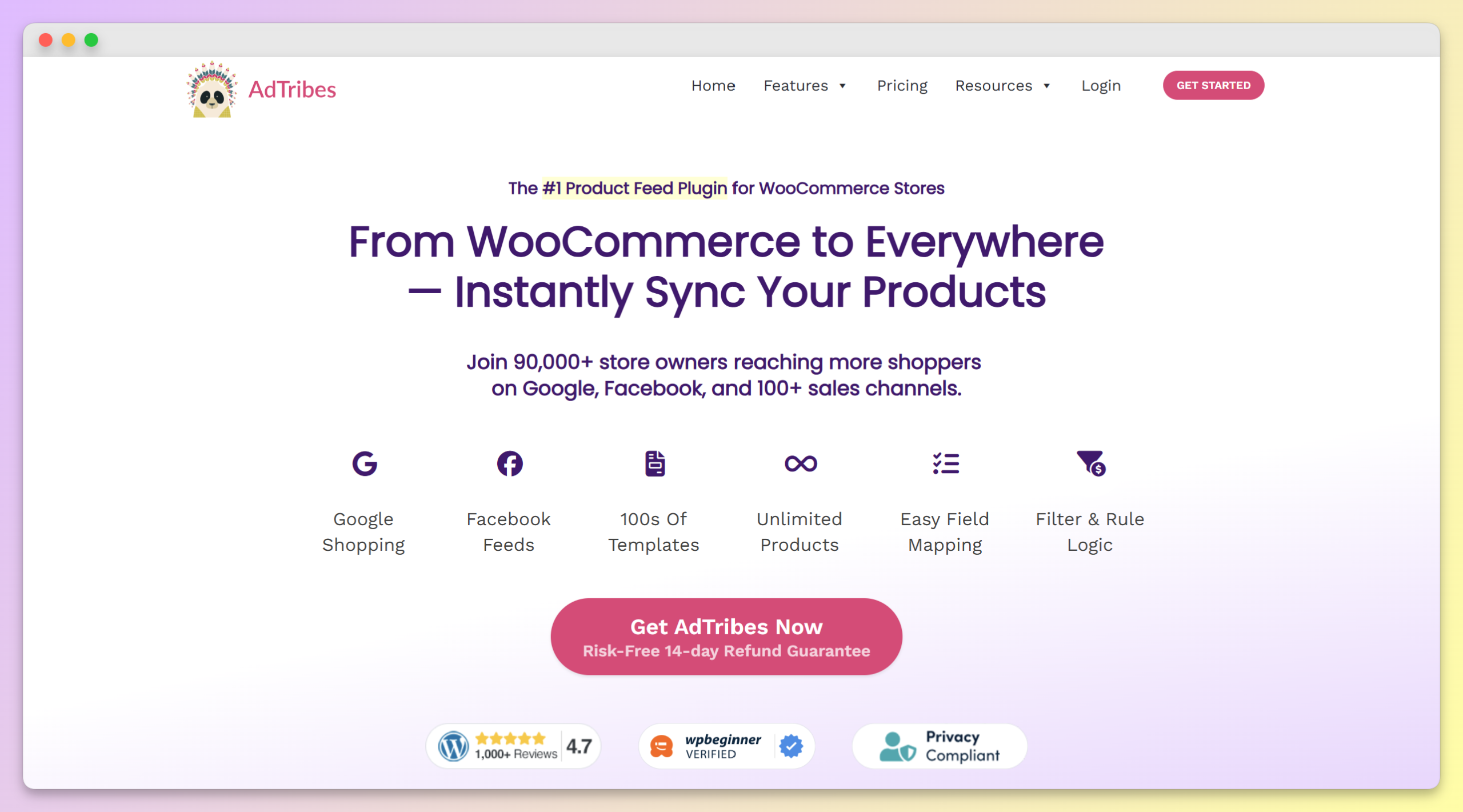The height and width of the screenshot is (812, 1463).
Task: Click the Get AdTribes Now button
Action: [726, 637]
